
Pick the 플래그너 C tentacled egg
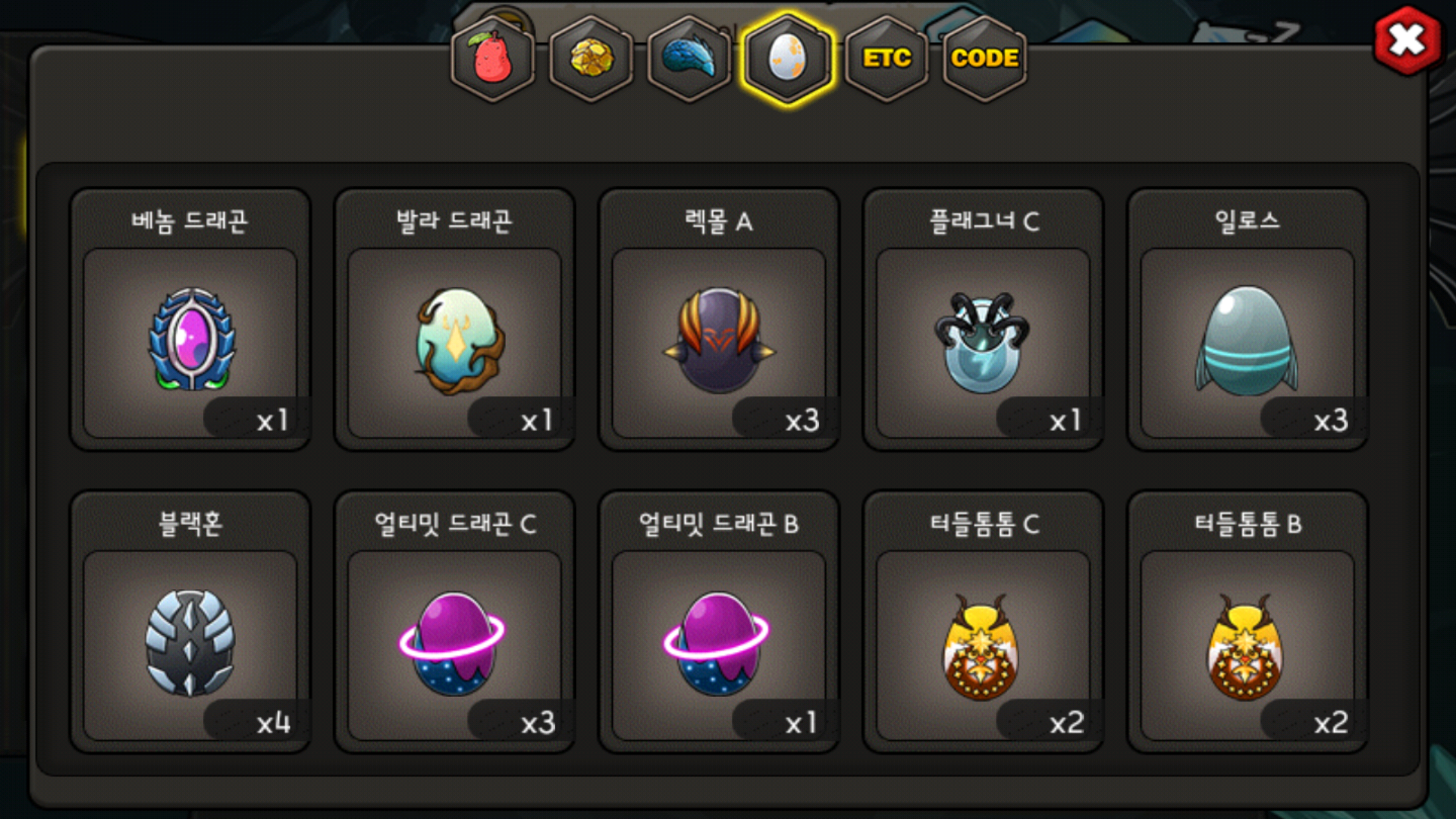click(983, 343)
